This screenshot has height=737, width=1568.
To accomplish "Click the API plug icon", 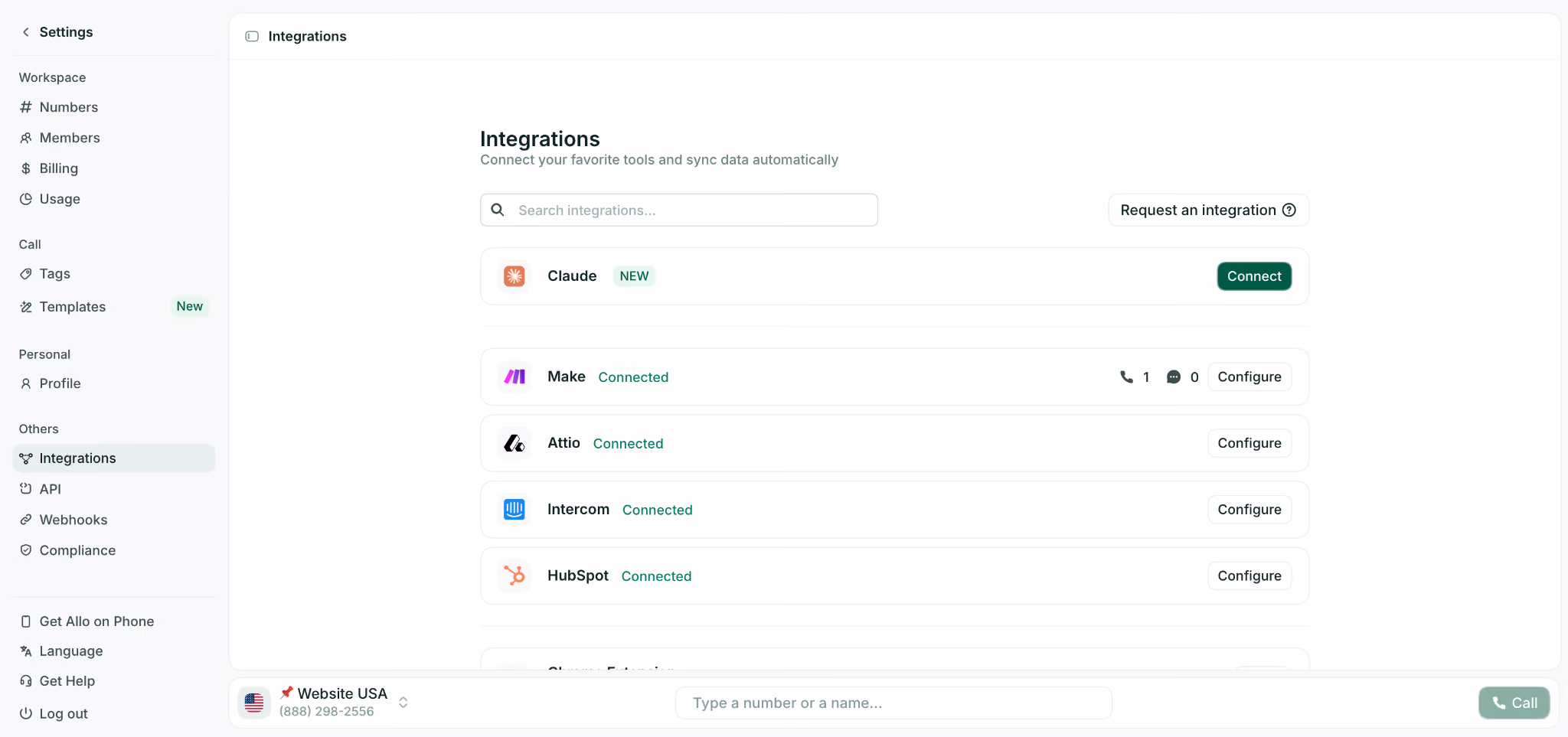I will [x=26, y=489].
